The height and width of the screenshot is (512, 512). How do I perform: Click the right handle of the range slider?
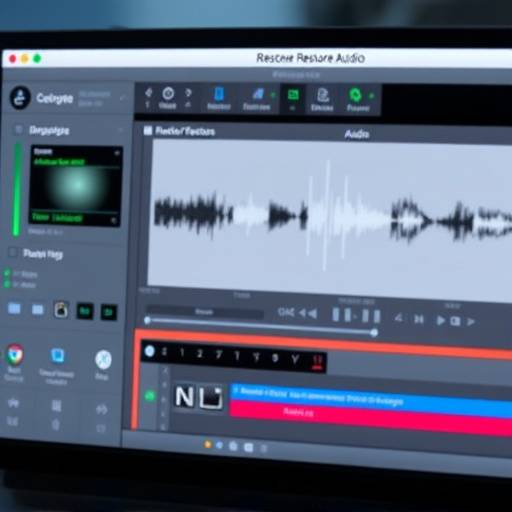click(x=374, y=332)
